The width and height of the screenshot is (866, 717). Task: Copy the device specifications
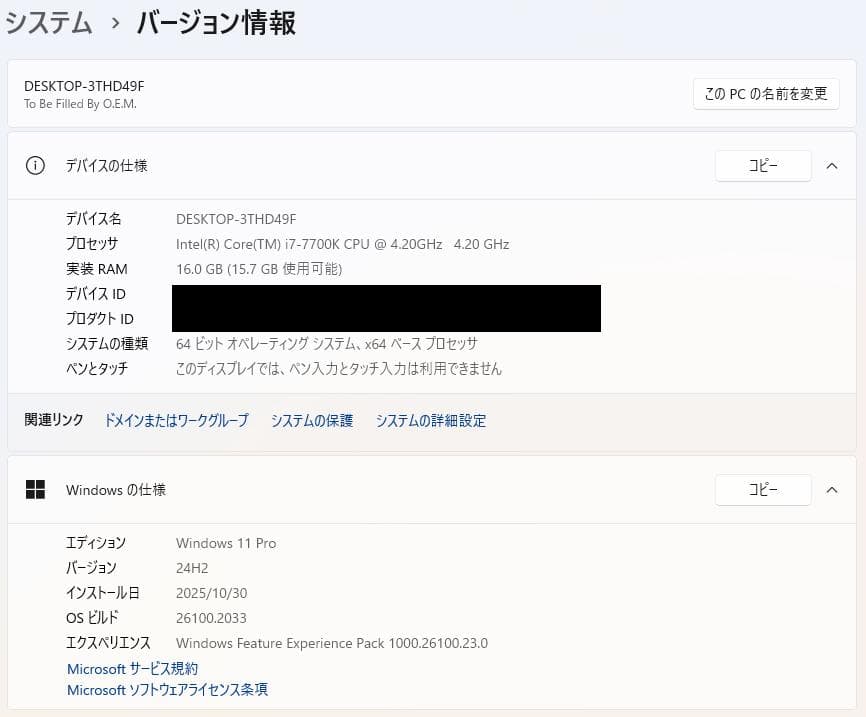763,166
